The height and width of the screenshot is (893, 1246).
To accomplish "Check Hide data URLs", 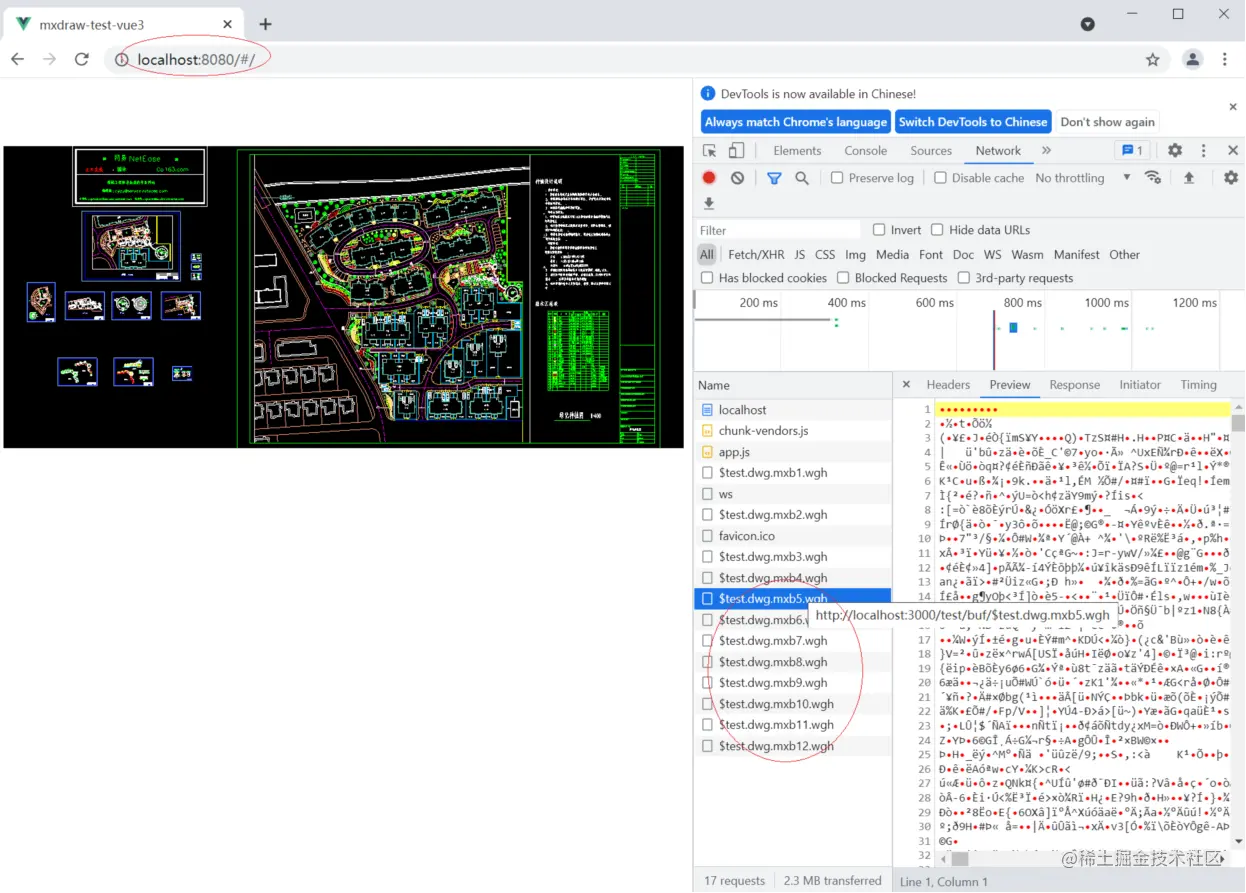I will pos(937,230).
